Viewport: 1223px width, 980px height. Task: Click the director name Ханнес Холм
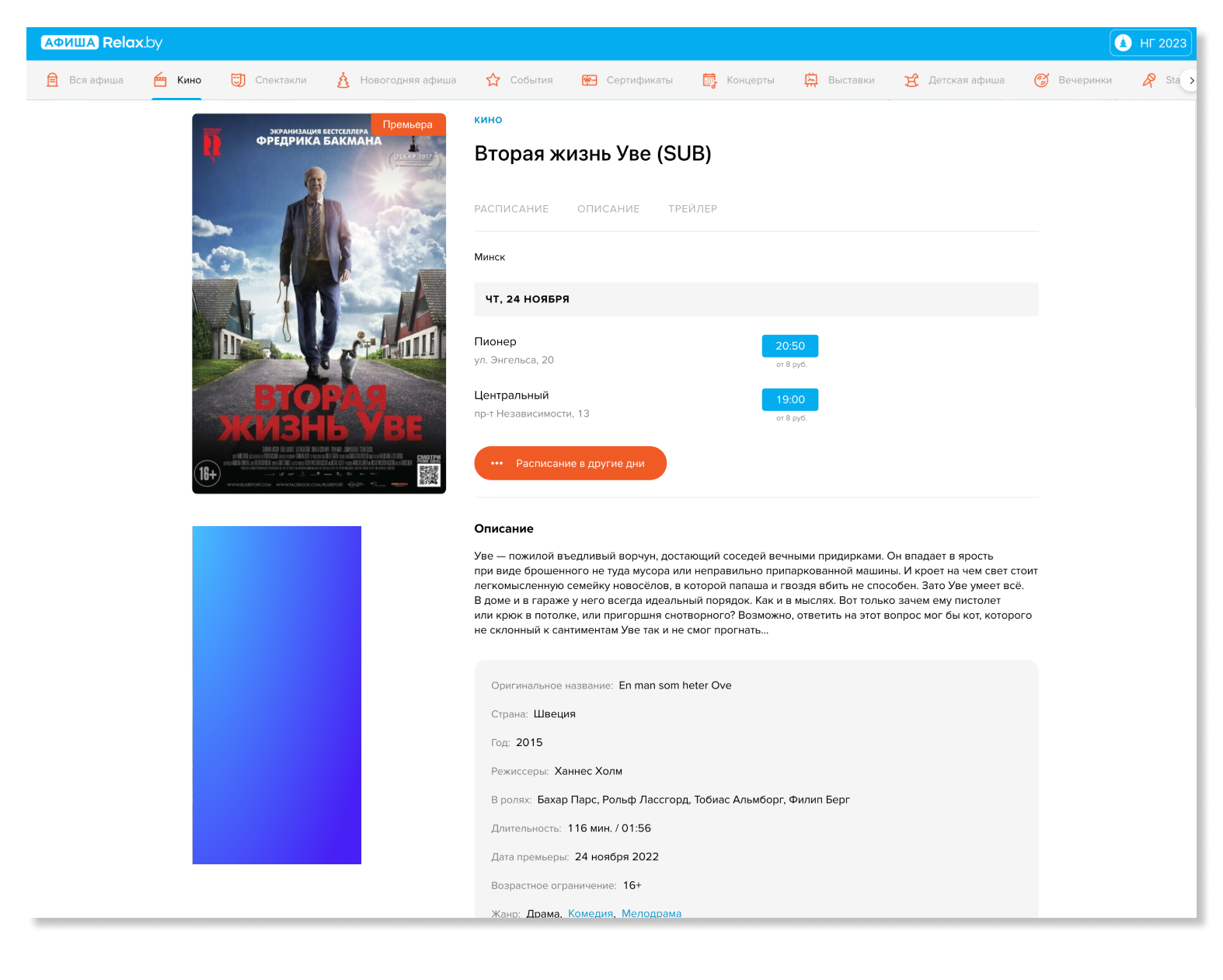tap(588, 771)
